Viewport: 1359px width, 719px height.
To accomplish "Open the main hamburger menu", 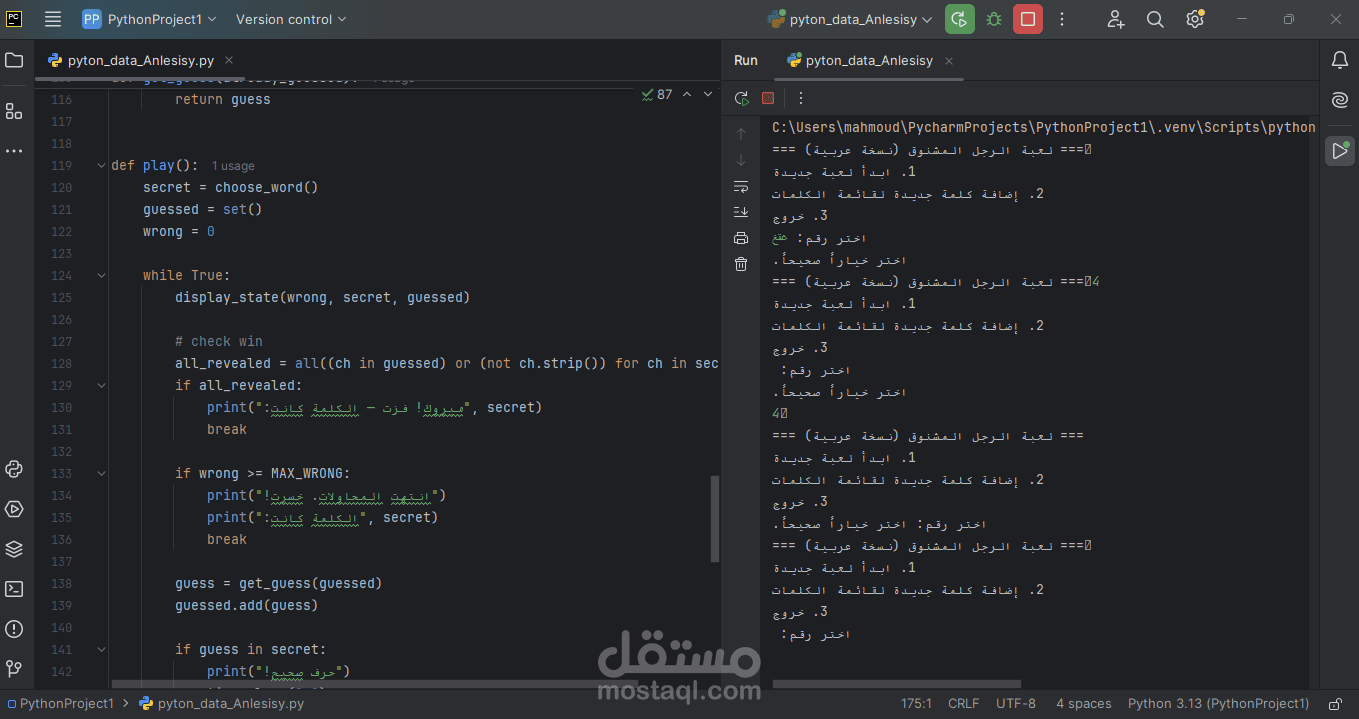I will click(53, 19).
